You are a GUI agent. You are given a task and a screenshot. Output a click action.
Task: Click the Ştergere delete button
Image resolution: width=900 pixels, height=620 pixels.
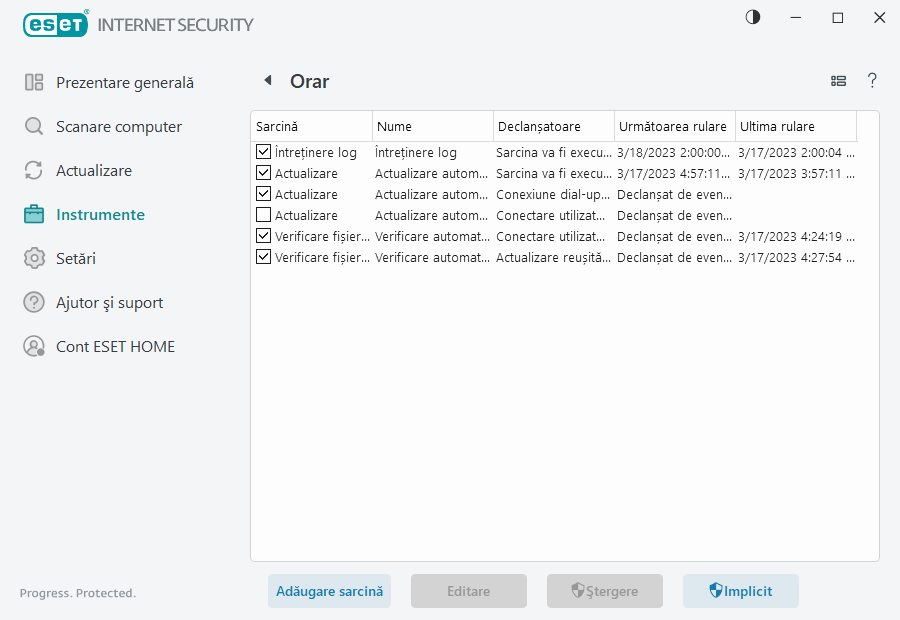point(604,591)
